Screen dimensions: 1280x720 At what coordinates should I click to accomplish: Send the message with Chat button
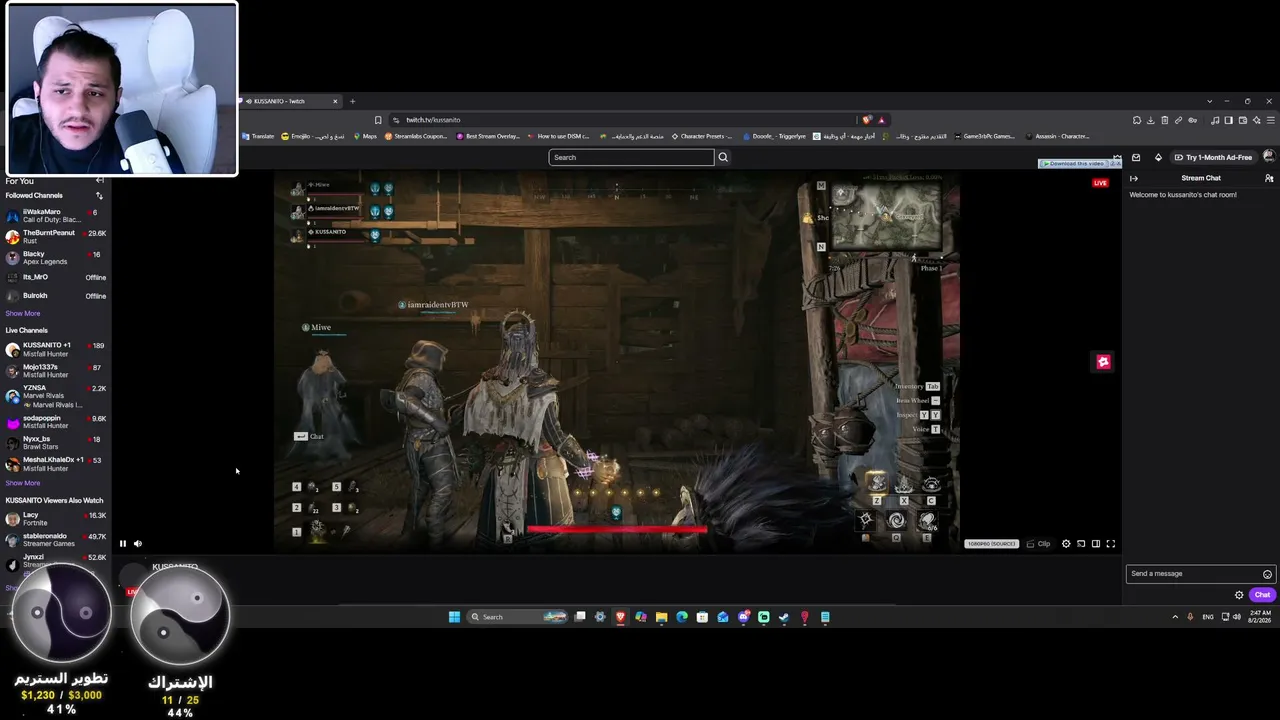[x=1262, y=595]
